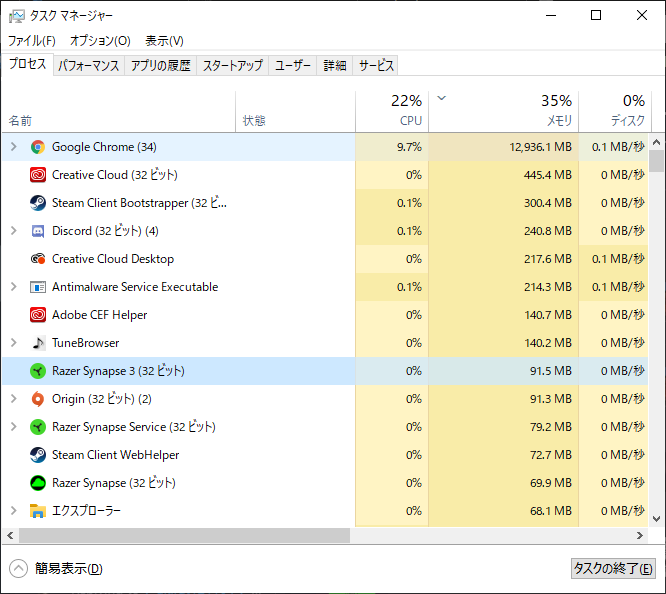Switch to the パフォーマンス tab

pos(89,65)
